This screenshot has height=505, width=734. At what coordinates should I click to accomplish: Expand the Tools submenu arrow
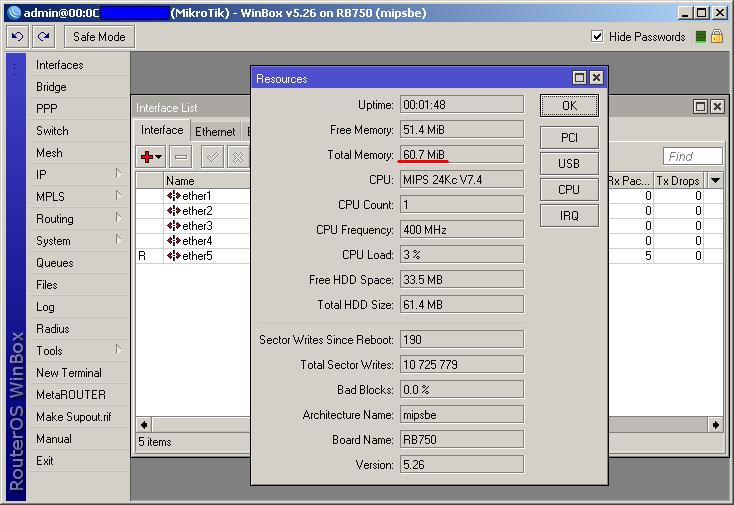118,350
